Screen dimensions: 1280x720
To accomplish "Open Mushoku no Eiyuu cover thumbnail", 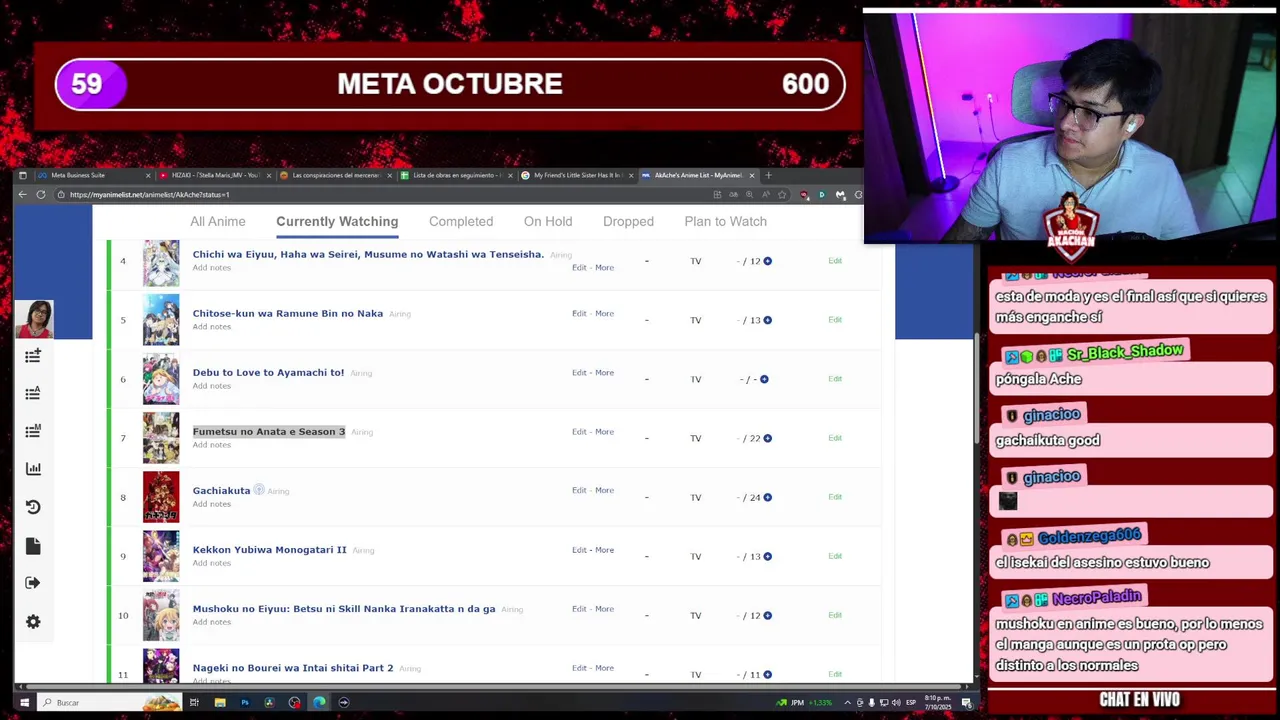I will pos(161,615).
